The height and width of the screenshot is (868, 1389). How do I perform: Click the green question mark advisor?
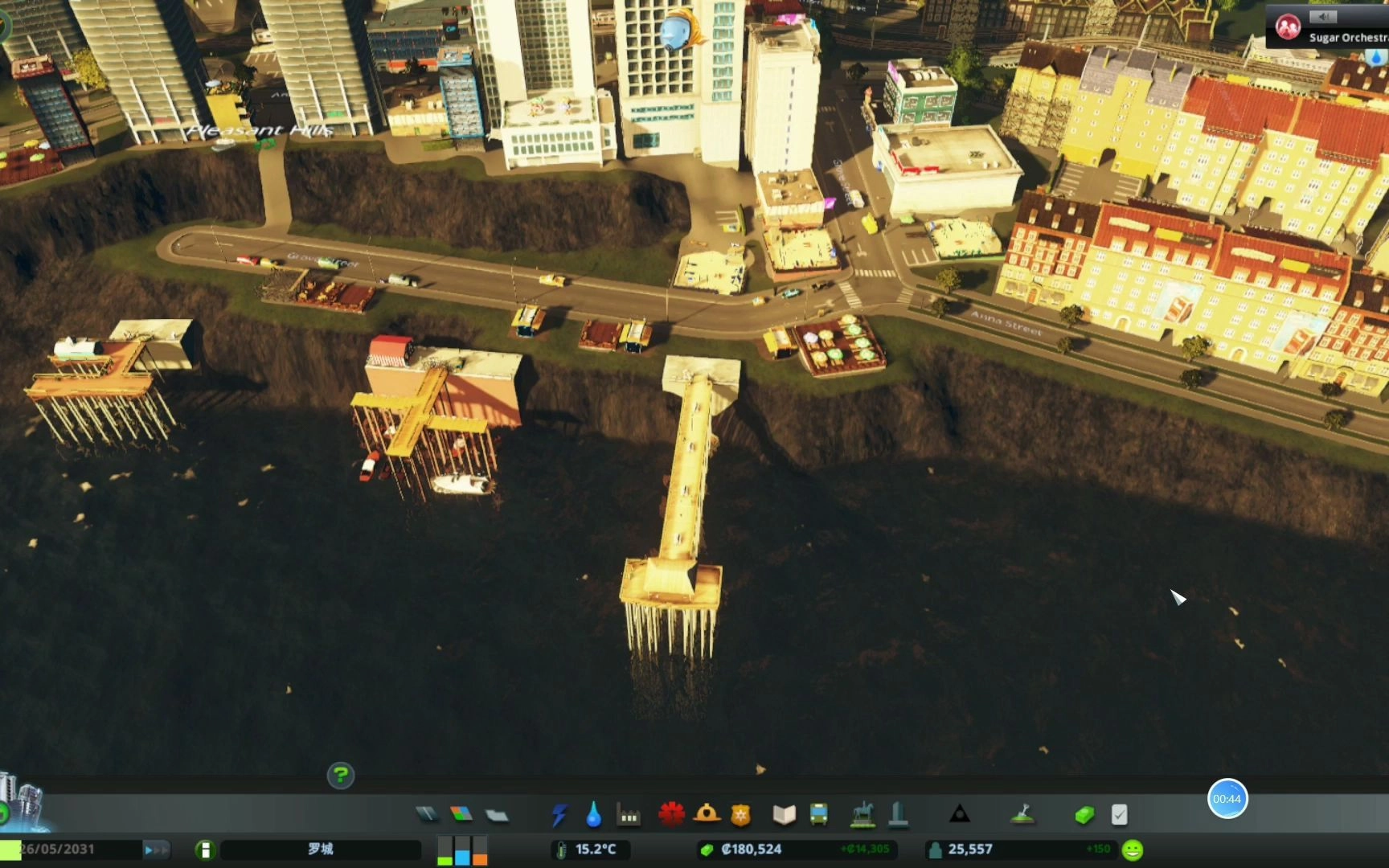point(341,776)
